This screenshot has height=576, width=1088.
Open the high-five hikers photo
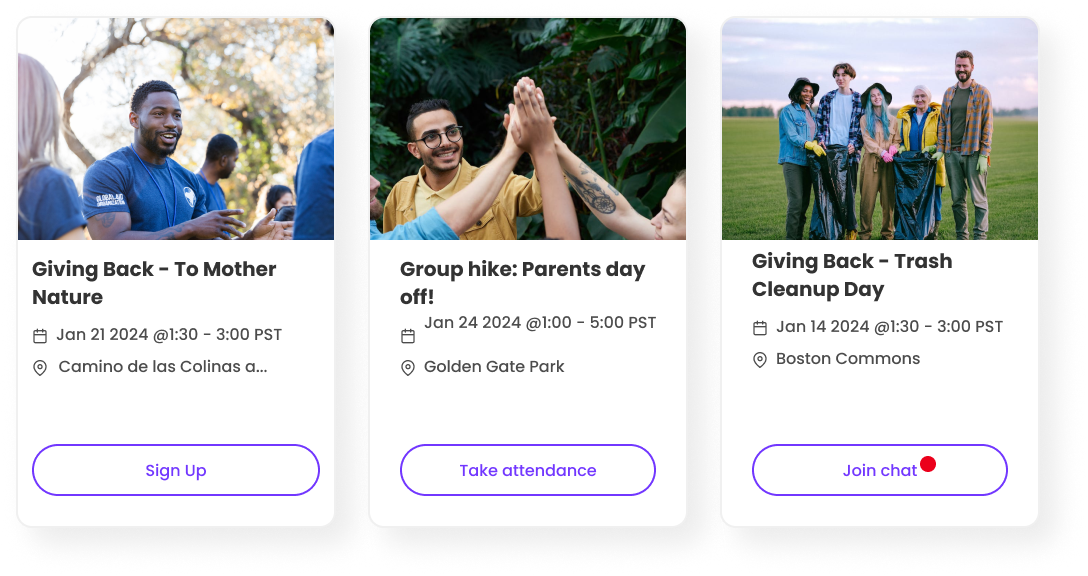[x=527, y=129]
